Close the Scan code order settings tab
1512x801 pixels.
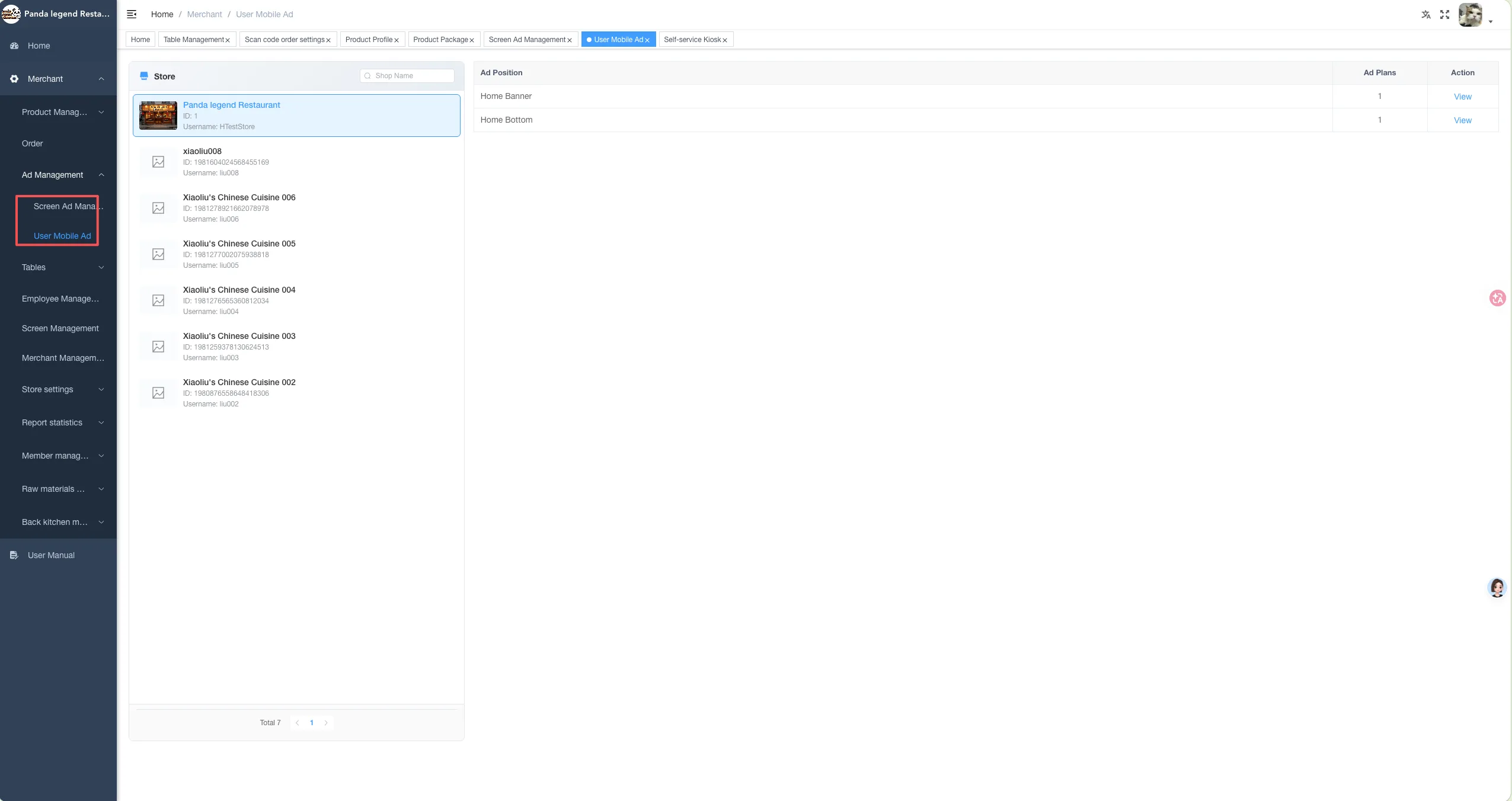point(328,40)
